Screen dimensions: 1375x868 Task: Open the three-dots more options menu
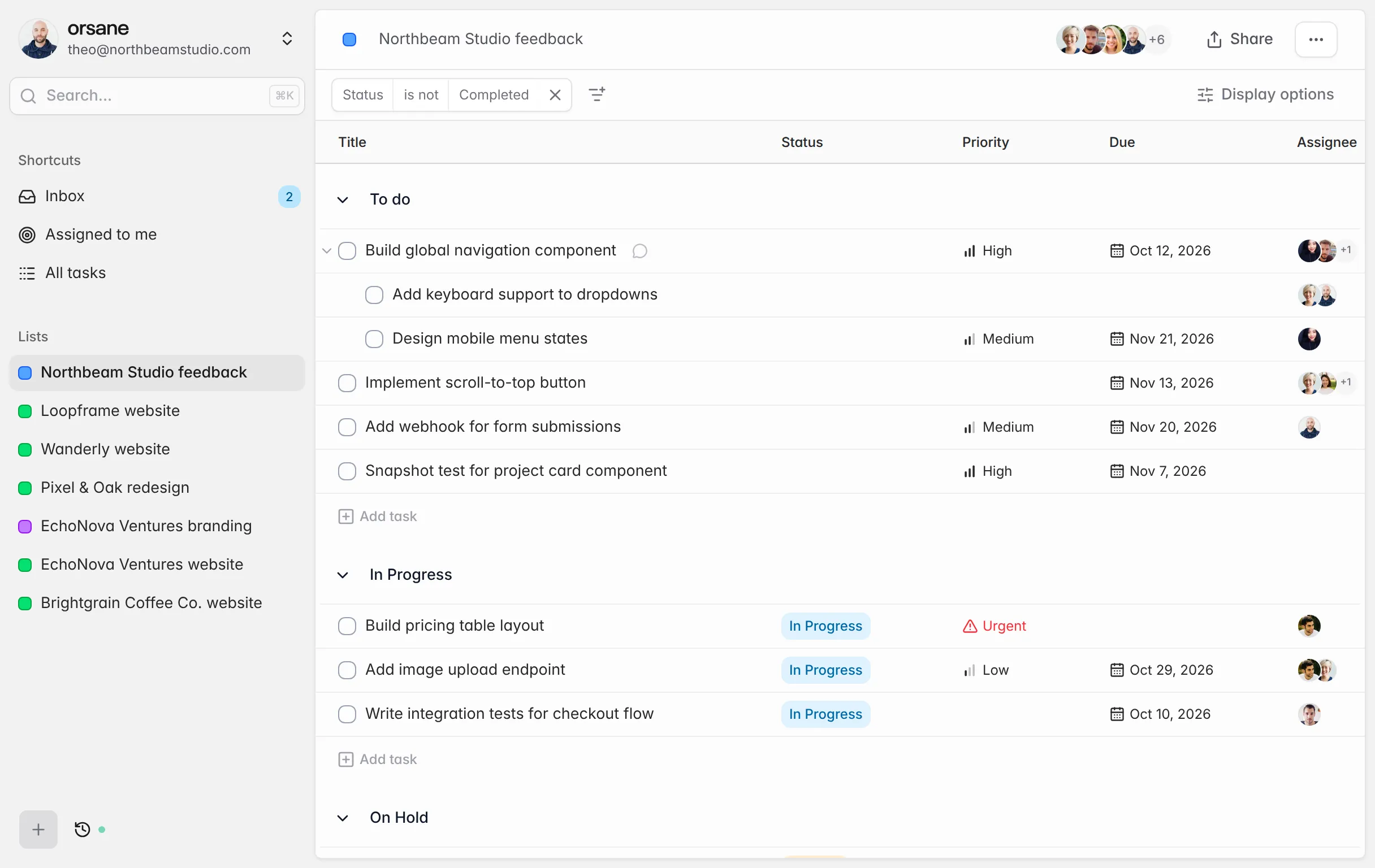(1316, 40)
